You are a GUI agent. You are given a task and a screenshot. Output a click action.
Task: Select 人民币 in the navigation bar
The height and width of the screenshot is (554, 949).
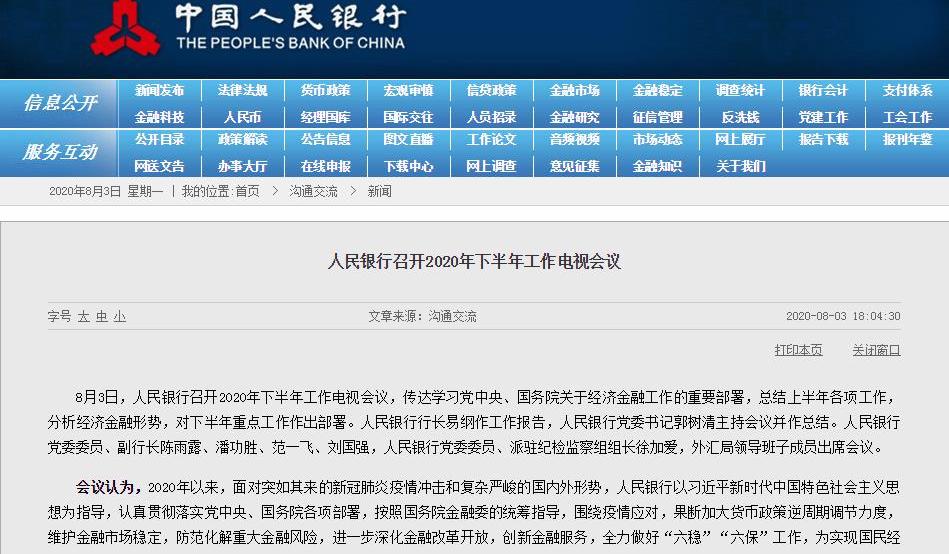[242, 117]
